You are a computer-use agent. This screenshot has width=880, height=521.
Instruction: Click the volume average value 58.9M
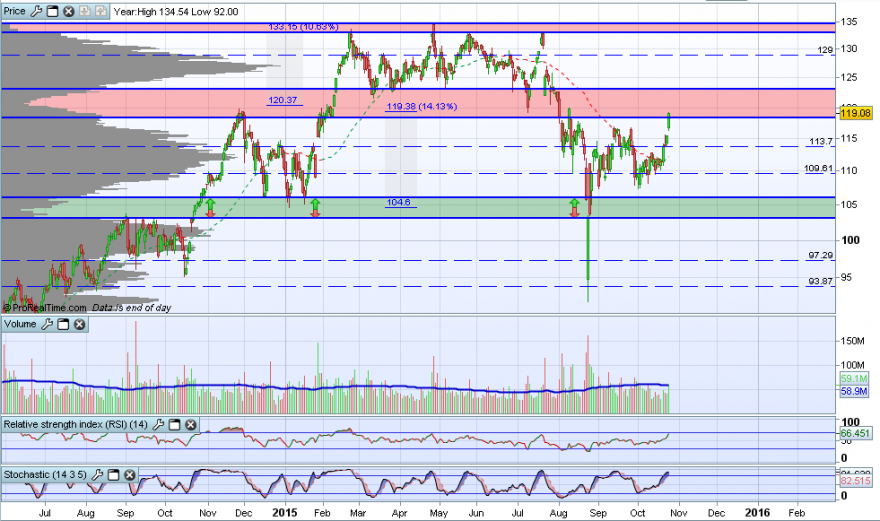(854, 391)
